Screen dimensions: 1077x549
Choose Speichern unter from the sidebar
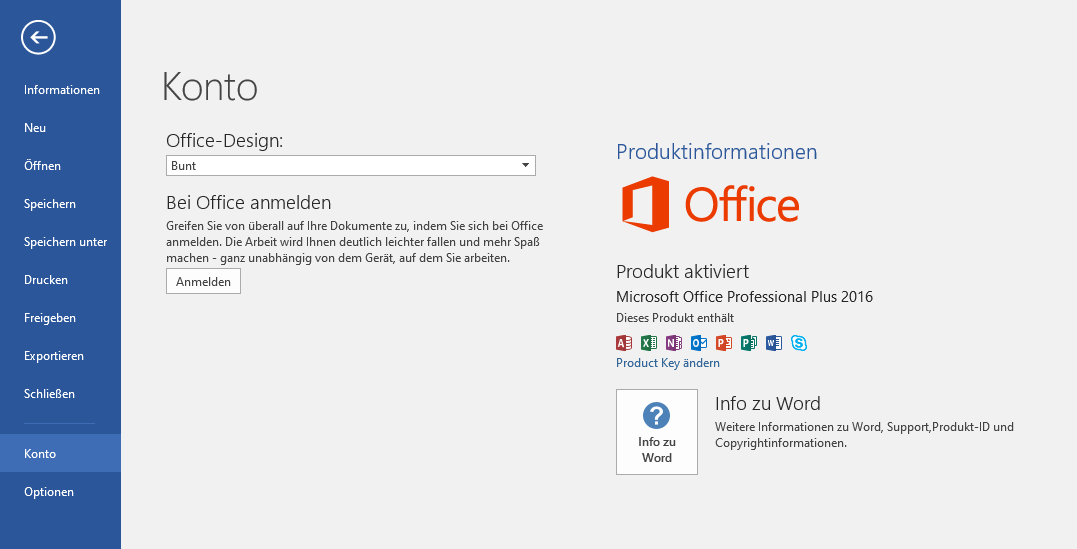click(x=65, y=242)
